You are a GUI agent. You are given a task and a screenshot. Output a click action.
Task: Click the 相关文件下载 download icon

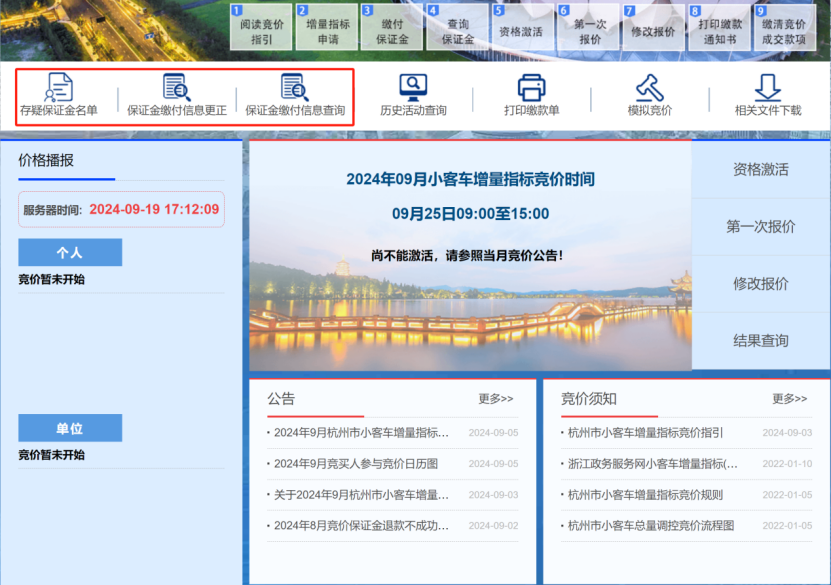pyautogui.click(x=767, y=88)
